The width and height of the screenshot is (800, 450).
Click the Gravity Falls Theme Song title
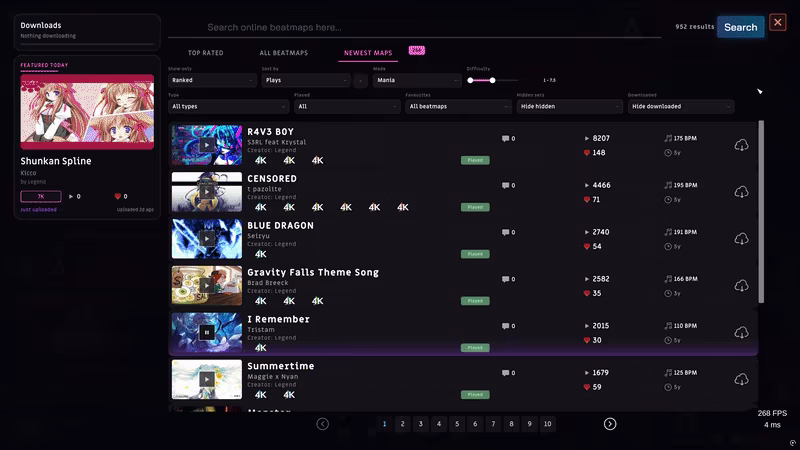pyautogui.click(x=313, y=272)
